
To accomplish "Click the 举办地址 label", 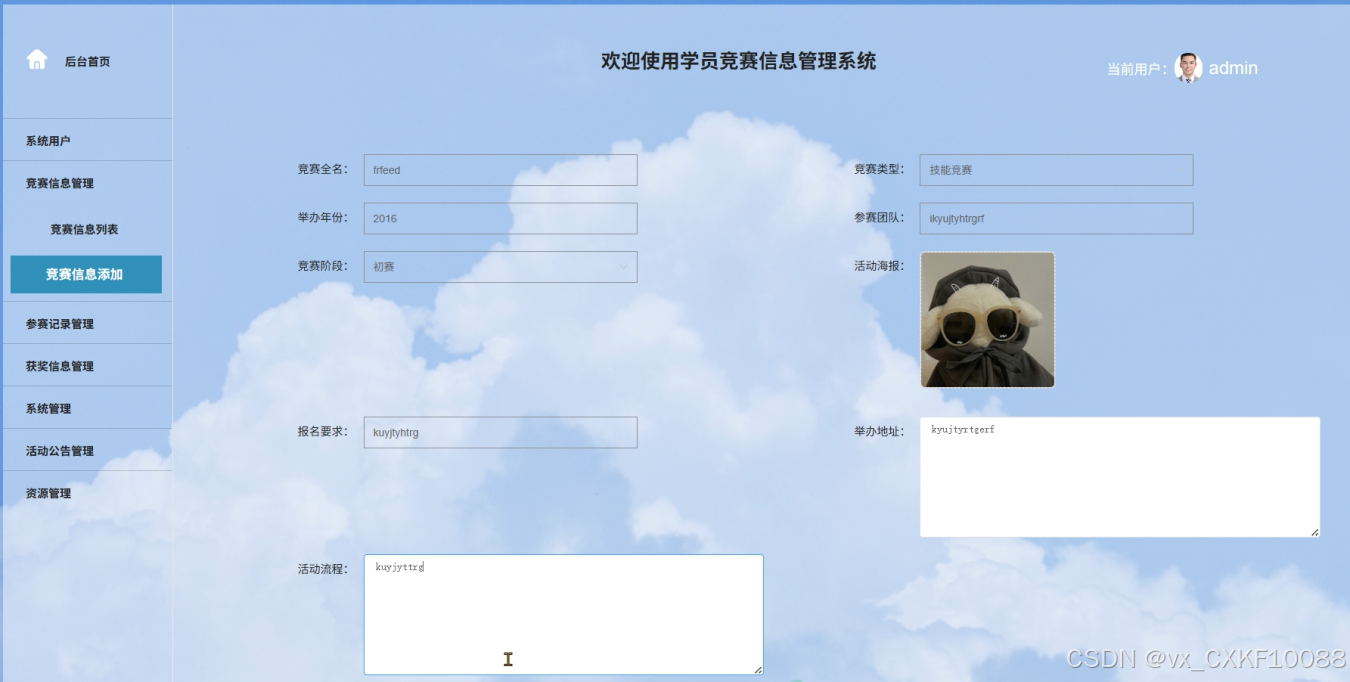I will [878, 431].
